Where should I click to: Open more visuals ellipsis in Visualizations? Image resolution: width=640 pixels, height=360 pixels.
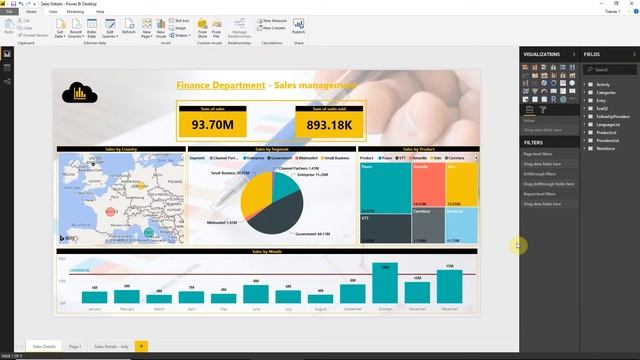tap(572, 99)
